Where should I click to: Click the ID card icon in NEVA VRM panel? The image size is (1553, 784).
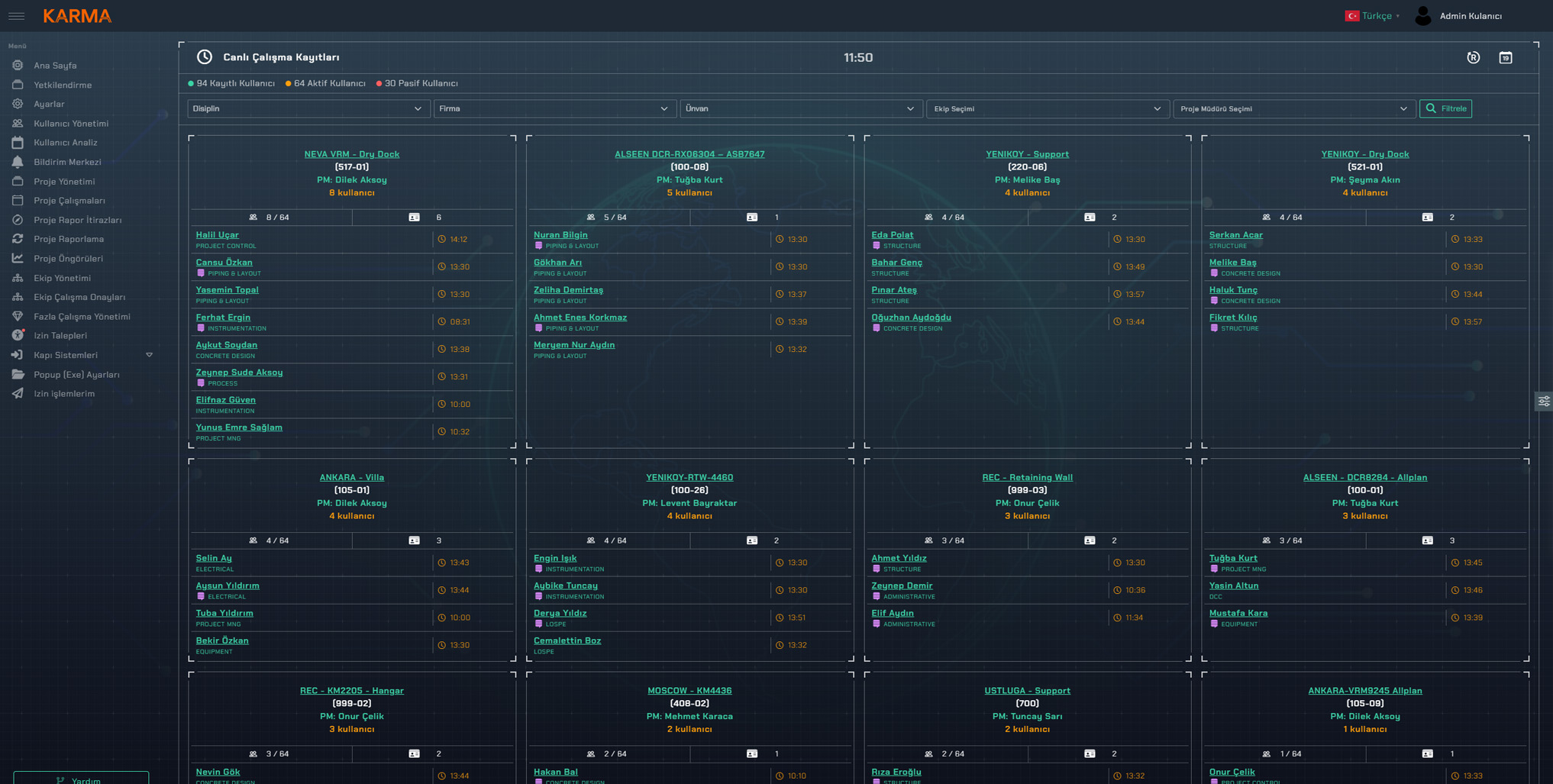[414, 218]
